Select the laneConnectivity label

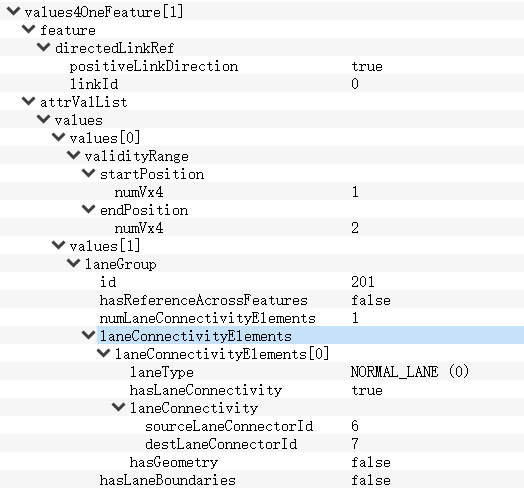(194, 408)
